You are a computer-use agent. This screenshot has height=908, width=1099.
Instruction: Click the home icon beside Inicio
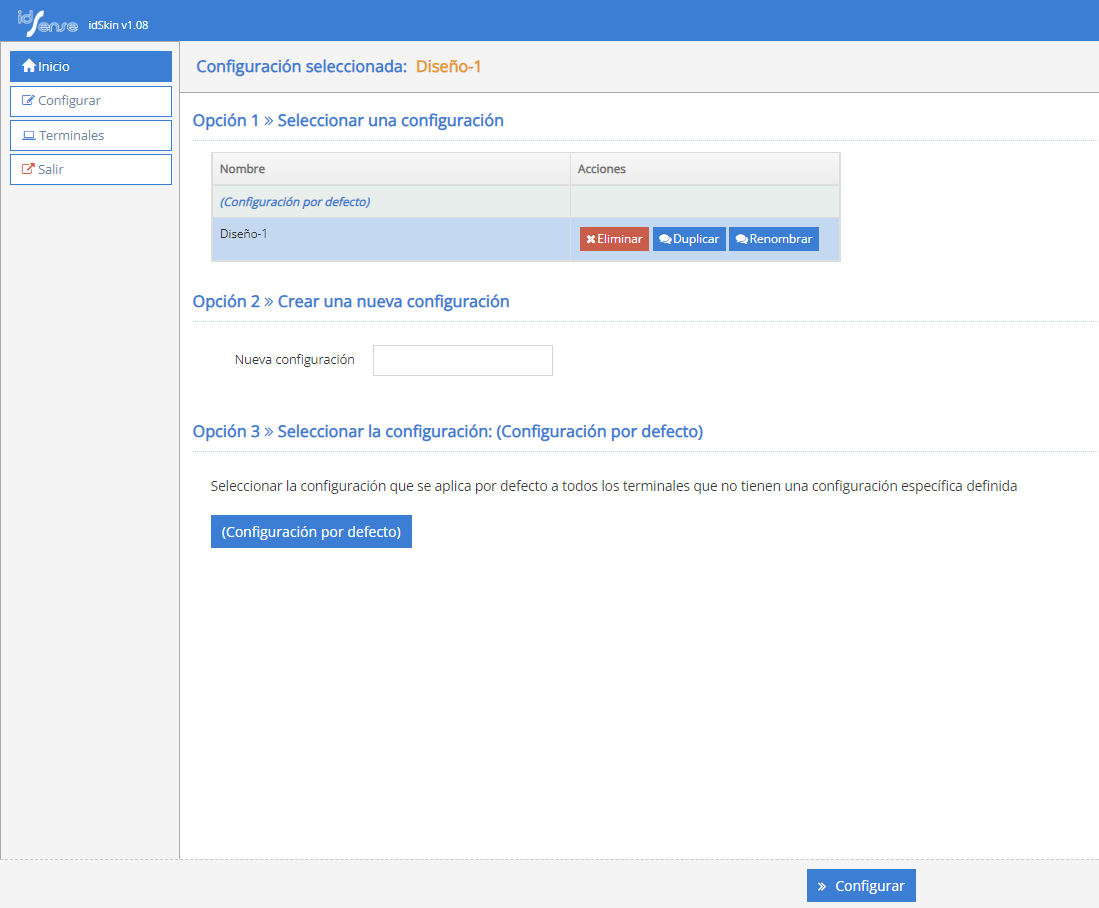click(x=29, y=66)
